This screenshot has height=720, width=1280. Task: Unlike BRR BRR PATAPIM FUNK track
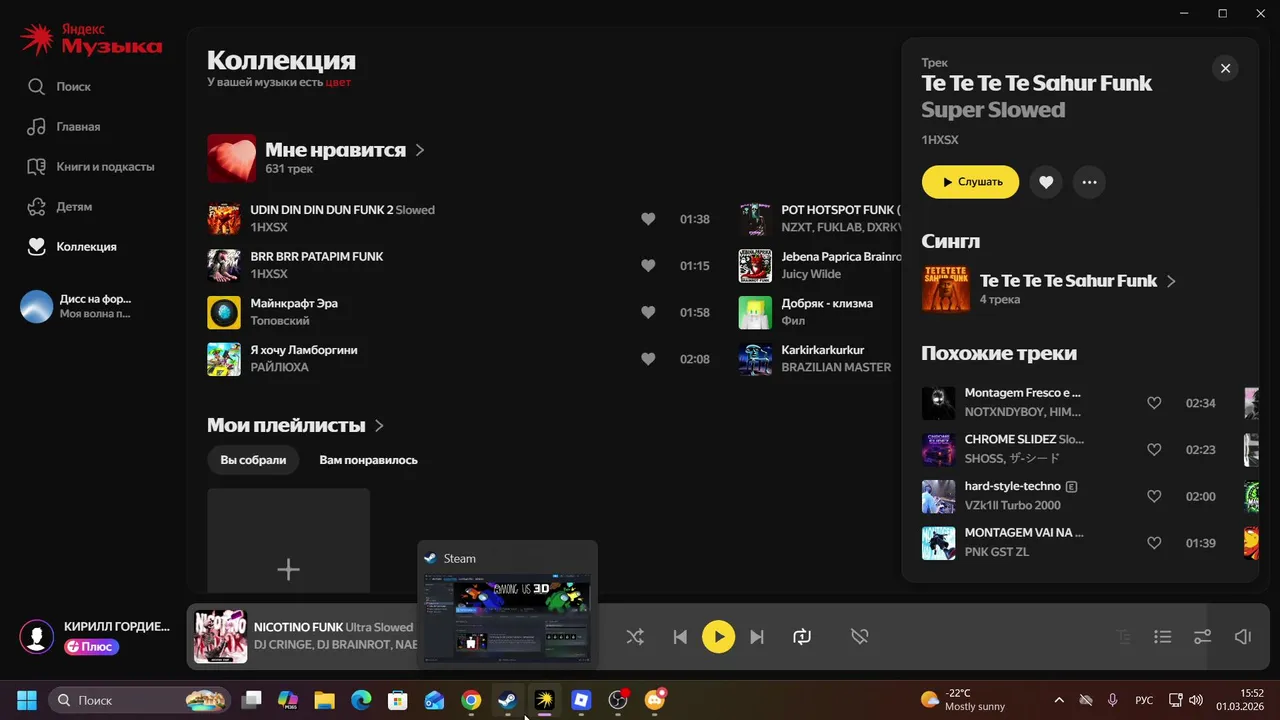648,266
